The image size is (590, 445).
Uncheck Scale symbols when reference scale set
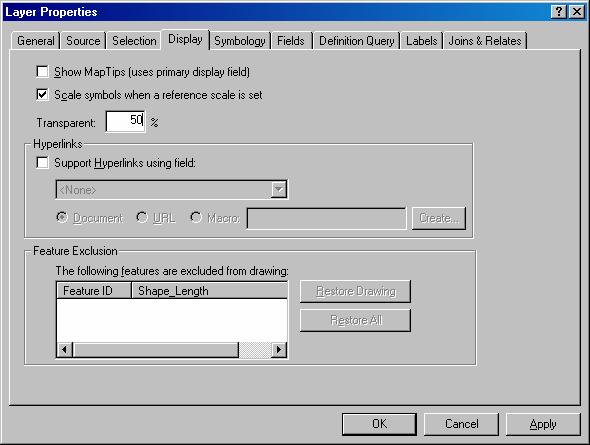point(42,94)
